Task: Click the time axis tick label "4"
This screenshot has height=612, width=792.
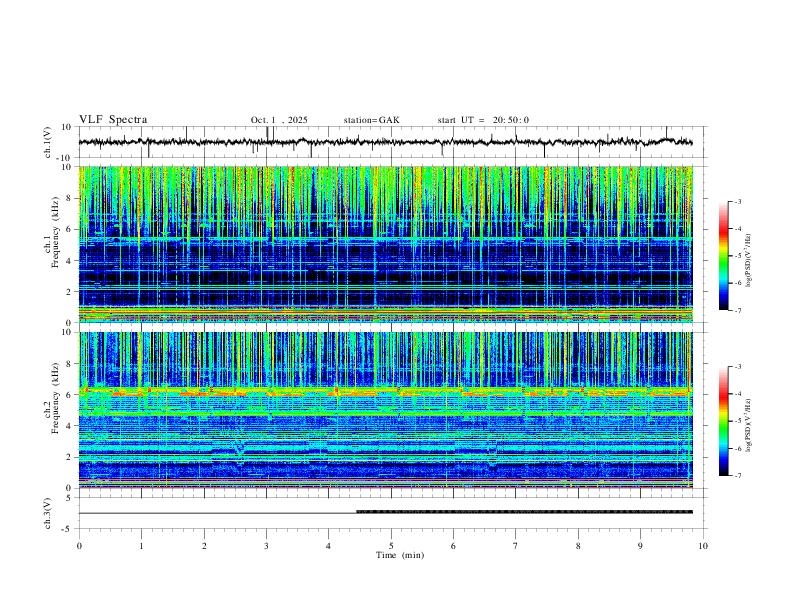Action: [x=329, y=546]
